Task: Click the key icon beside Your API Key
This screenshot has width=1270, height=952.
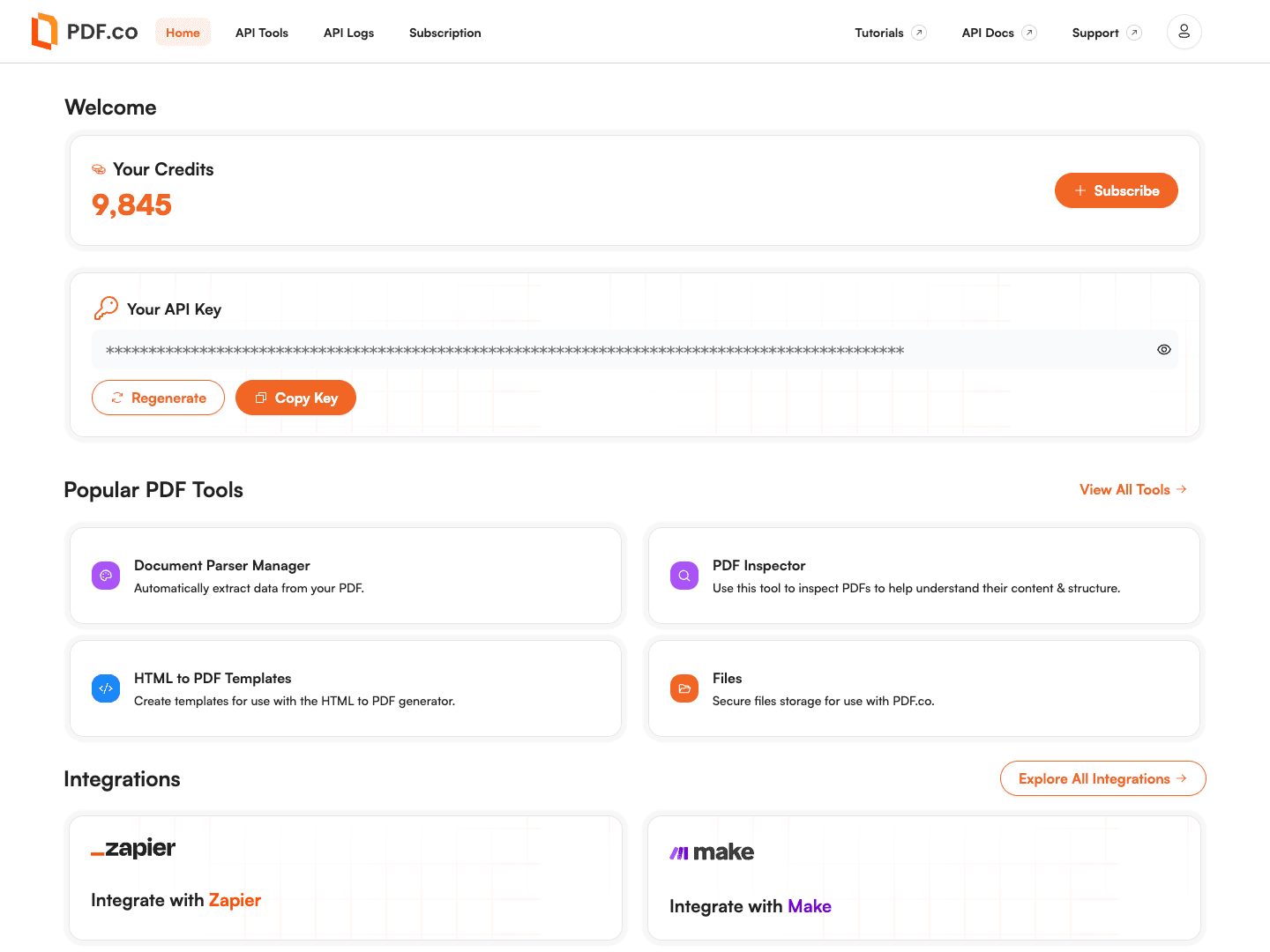Action: 106,308
